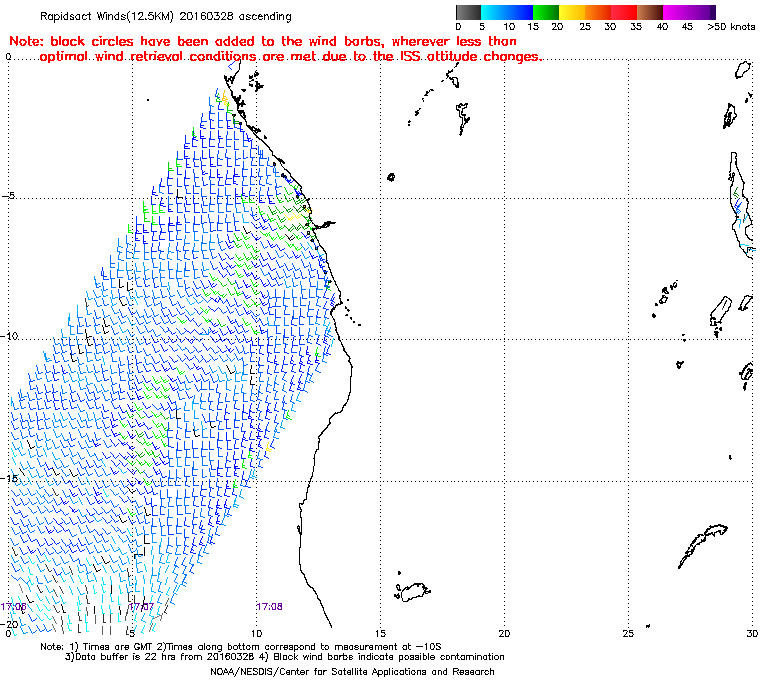
Task: Pick the magenta 40-45 knots legend segment
Action: click(676, 12)
